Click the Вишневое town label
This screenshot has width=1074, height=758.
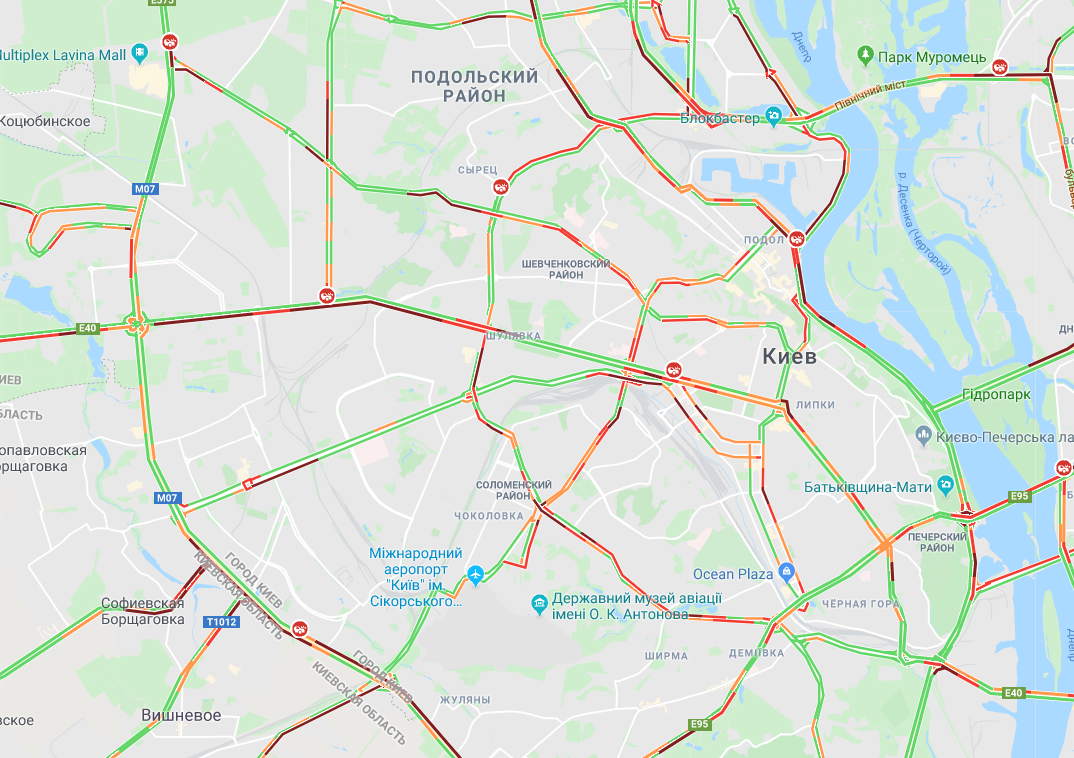[x=181, y=716]
